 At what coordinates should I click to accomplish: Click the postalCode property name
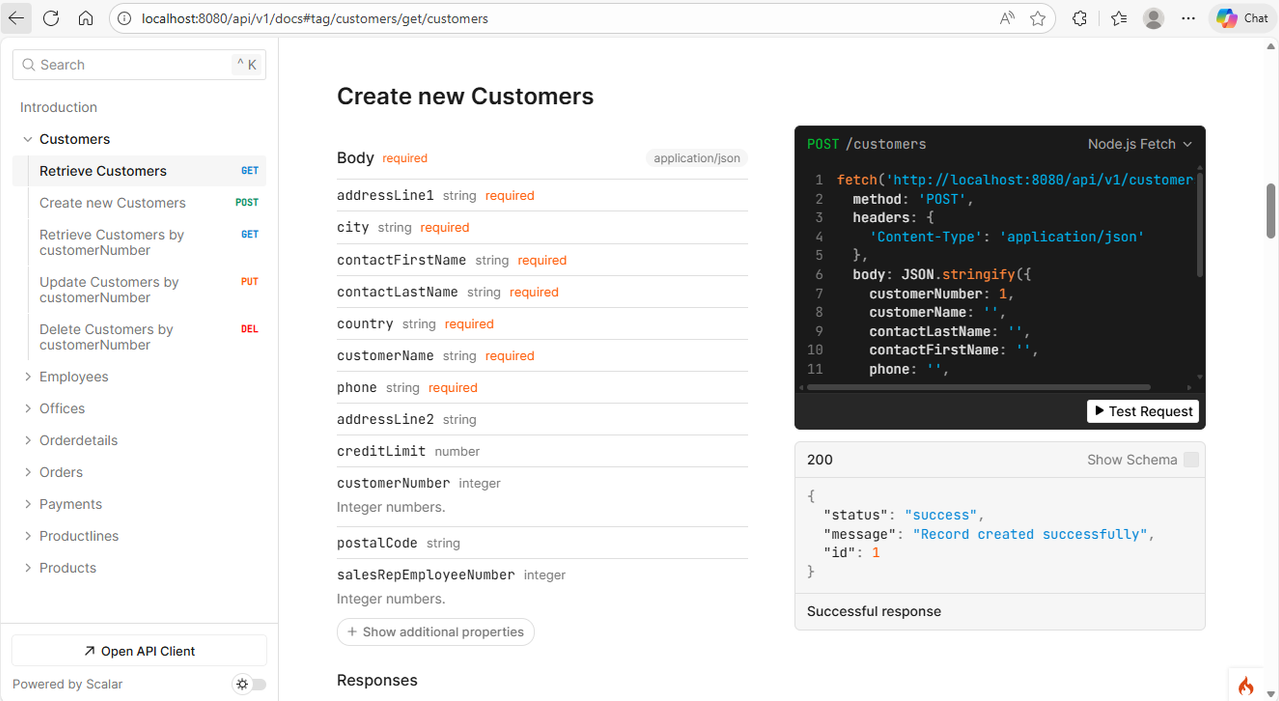coord(377,543)
